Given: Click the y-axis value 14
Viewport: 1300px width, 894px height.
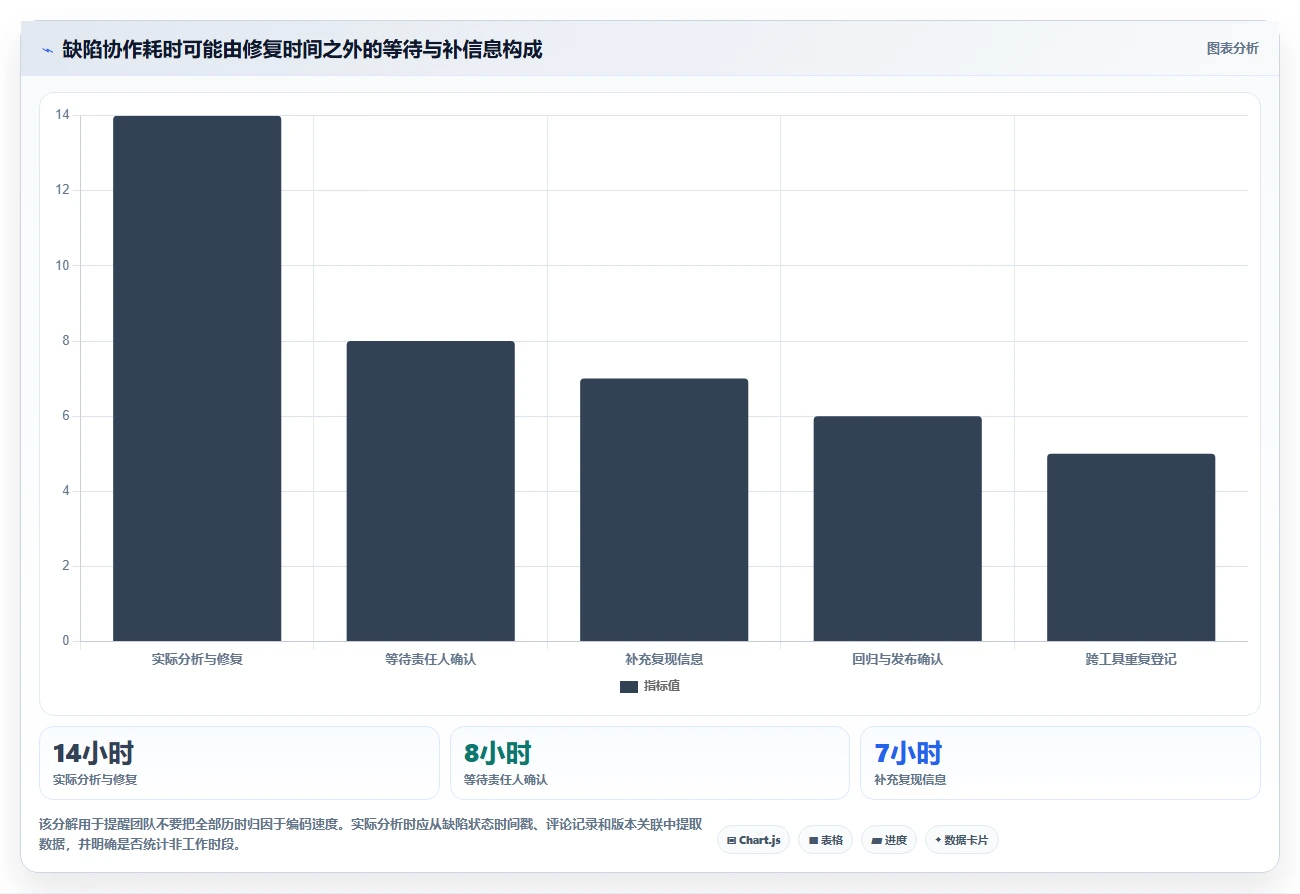Looking at the screenshot, I should coord(62,115).
